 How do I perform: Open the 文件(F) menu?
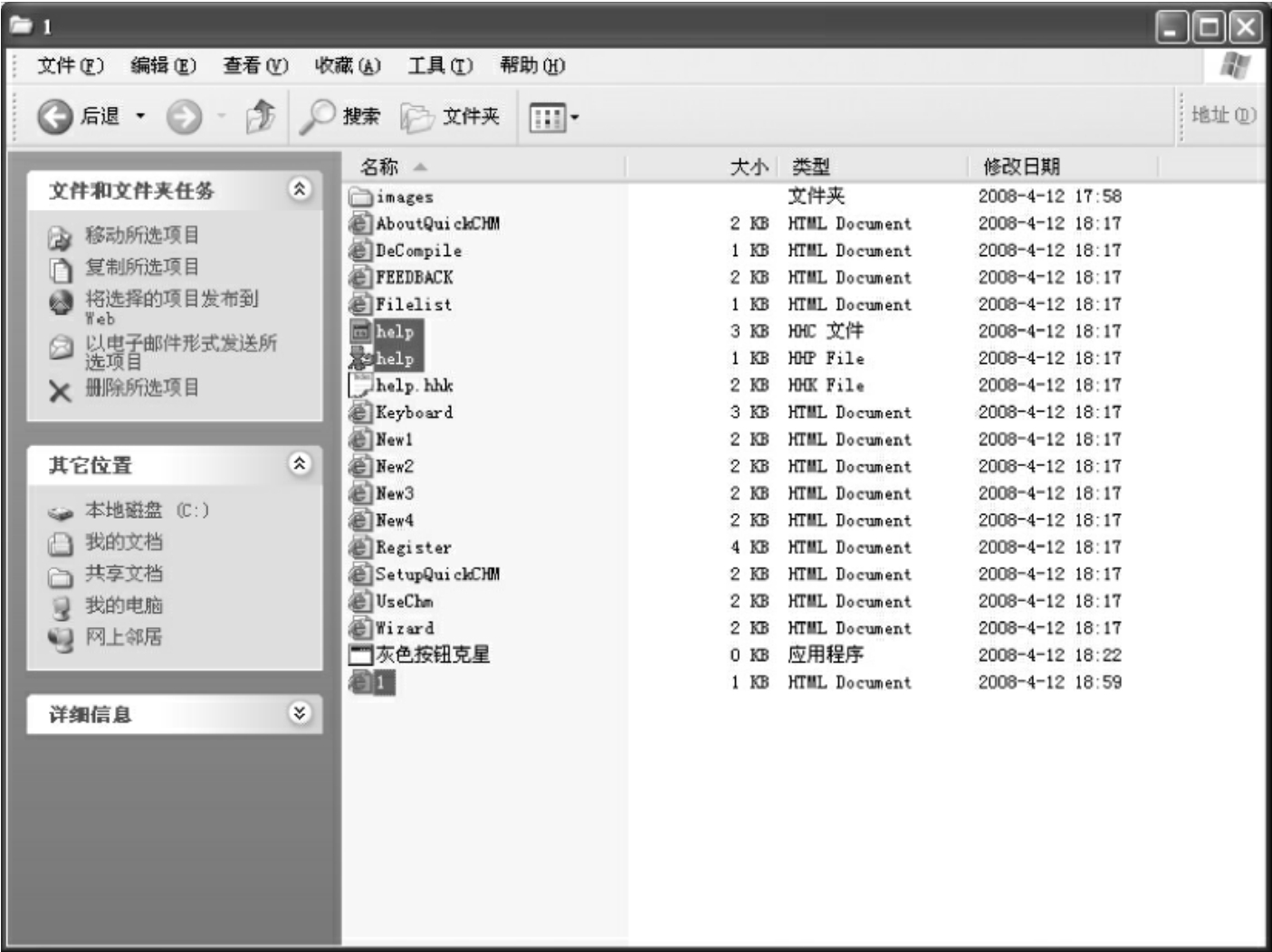point(71,66)
